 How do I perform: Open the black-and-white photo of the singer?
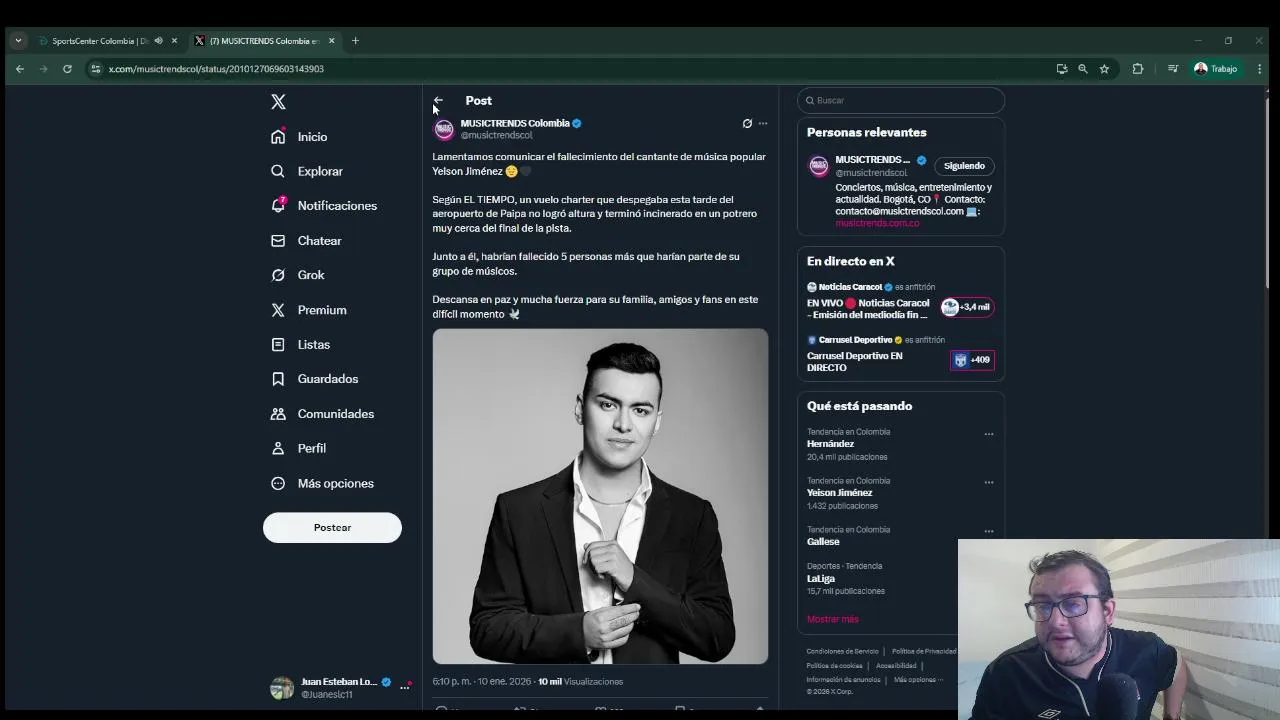click(x=600, y=496)
